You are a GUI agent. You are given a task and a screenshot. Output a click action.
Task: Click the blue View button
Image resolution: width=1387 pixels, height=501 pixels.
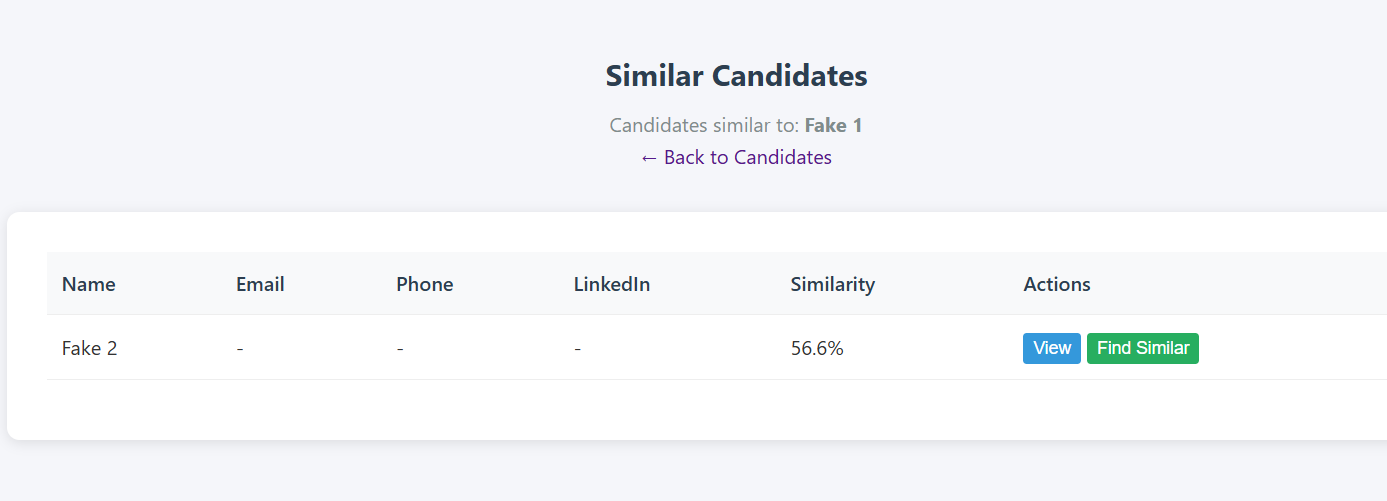click(1051, 348)
